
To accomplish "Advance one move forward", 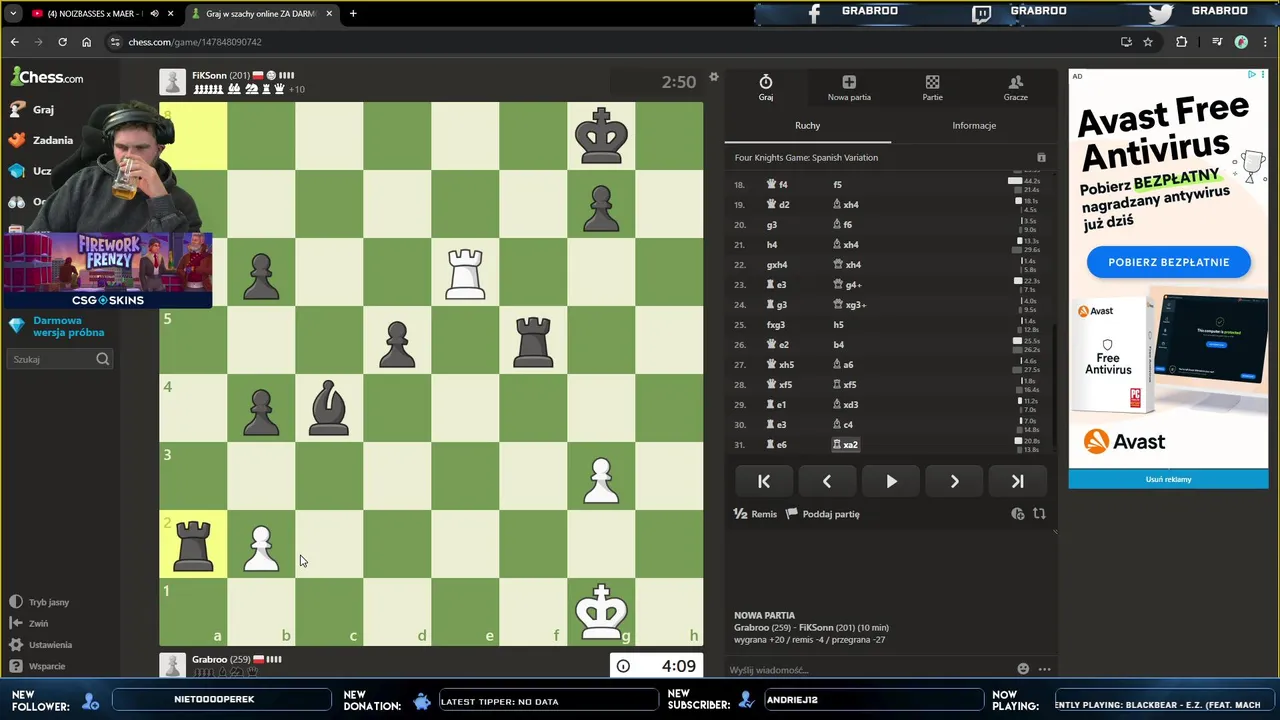I will (x=954, y=481).
